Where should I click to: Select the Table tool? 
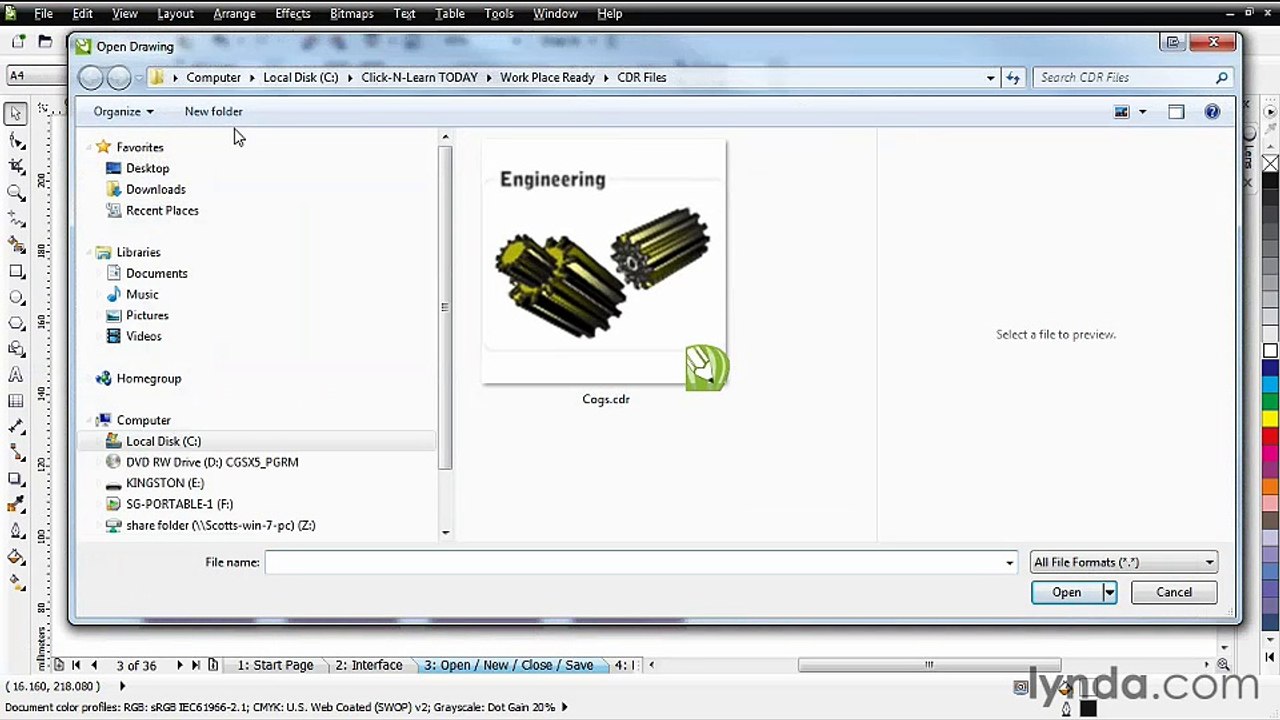tap(16, 401)
